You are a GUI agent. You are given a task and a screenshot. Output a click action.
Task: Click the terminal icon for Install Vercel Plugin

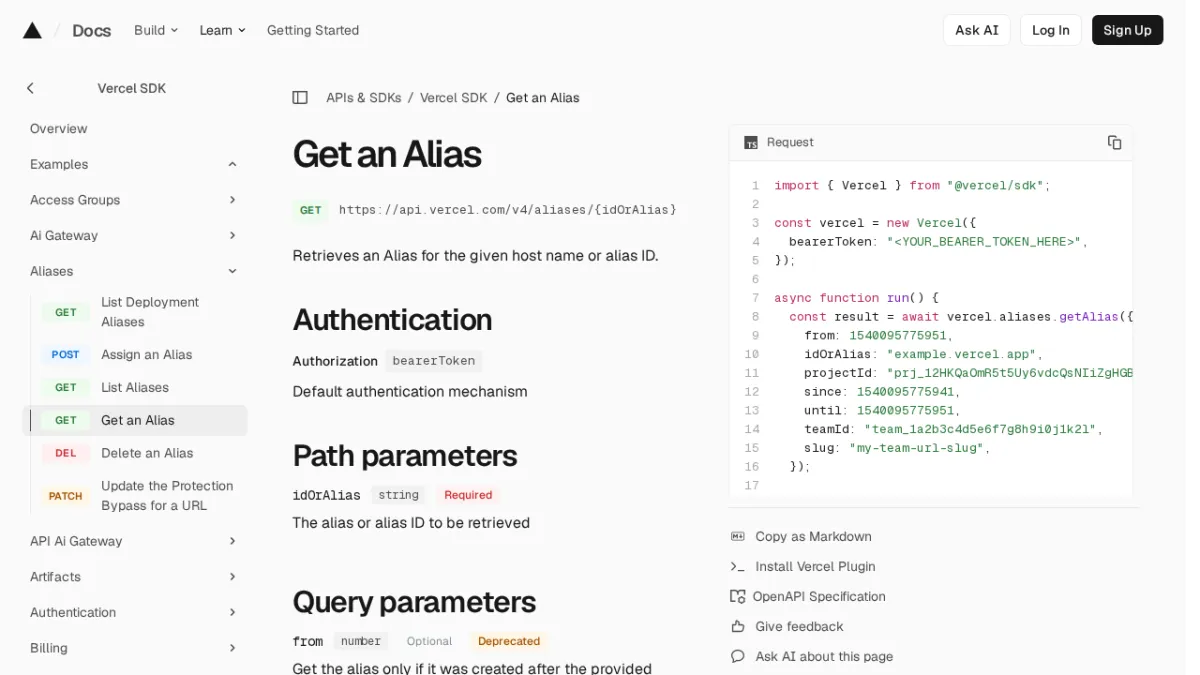(x=738, y=566)
